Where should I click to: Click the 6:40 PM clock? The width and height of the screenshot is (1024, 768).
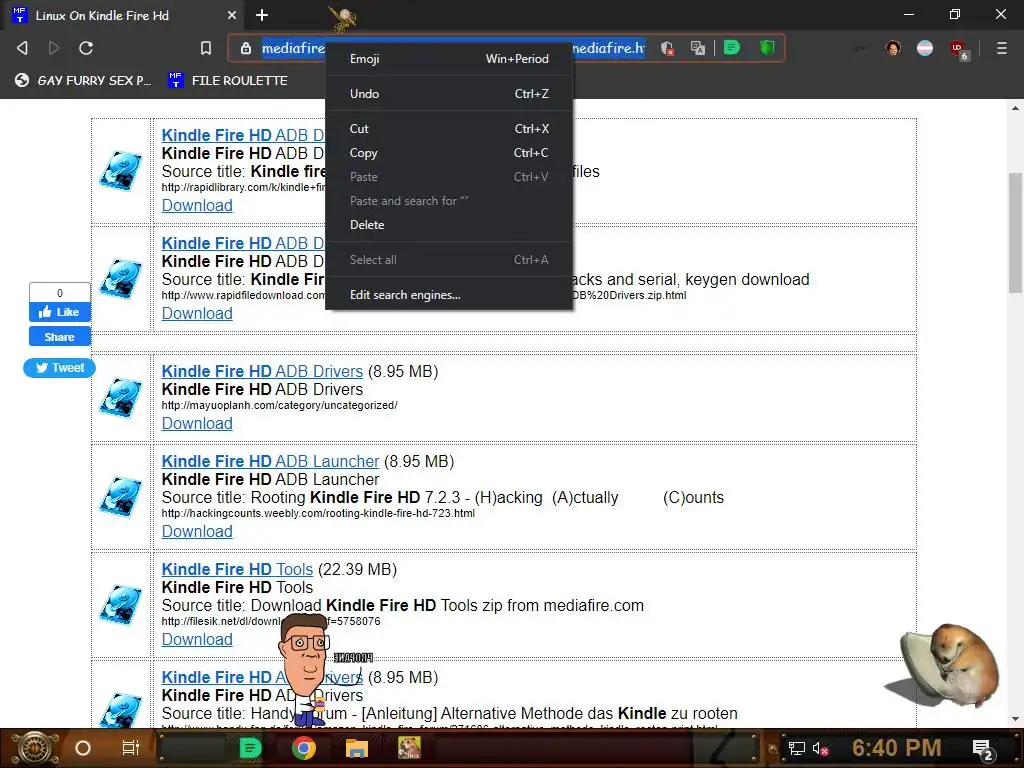[897, 748]
